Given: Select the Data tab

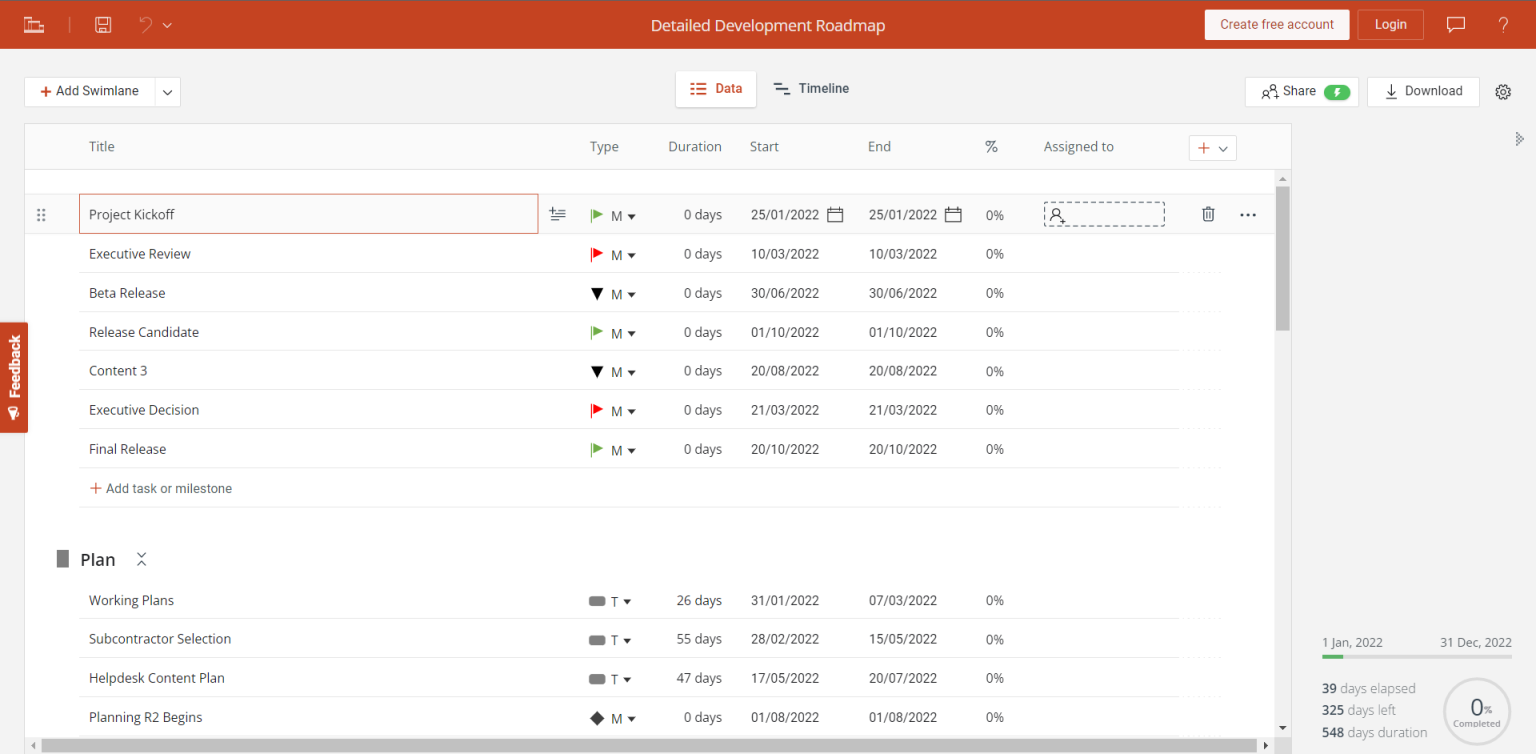Looking at the screenshot, I should 716,89.
